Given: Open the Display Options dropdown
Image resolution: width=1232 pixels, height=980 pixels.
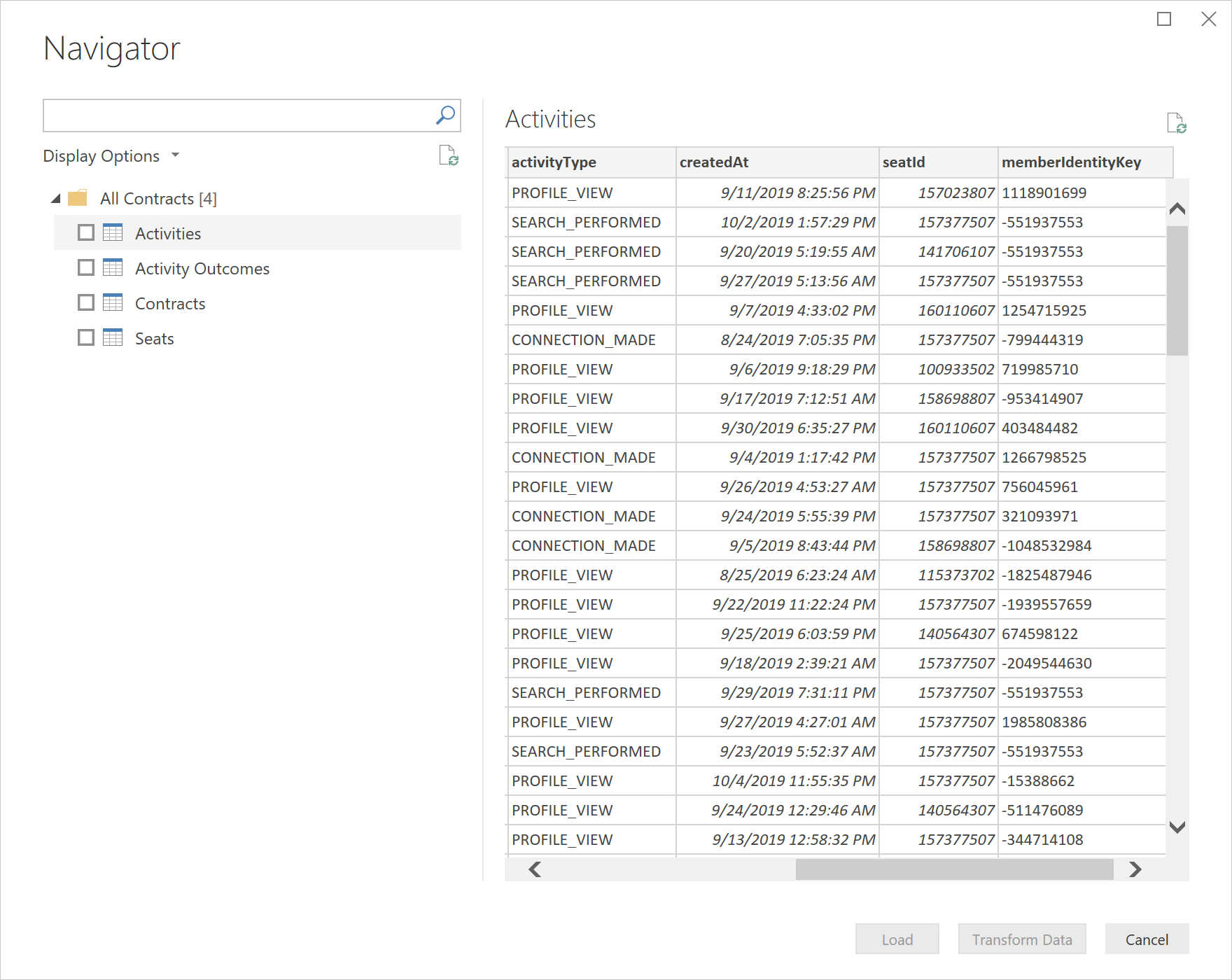Looking at the screenshot, I should (x=111, y=156).
